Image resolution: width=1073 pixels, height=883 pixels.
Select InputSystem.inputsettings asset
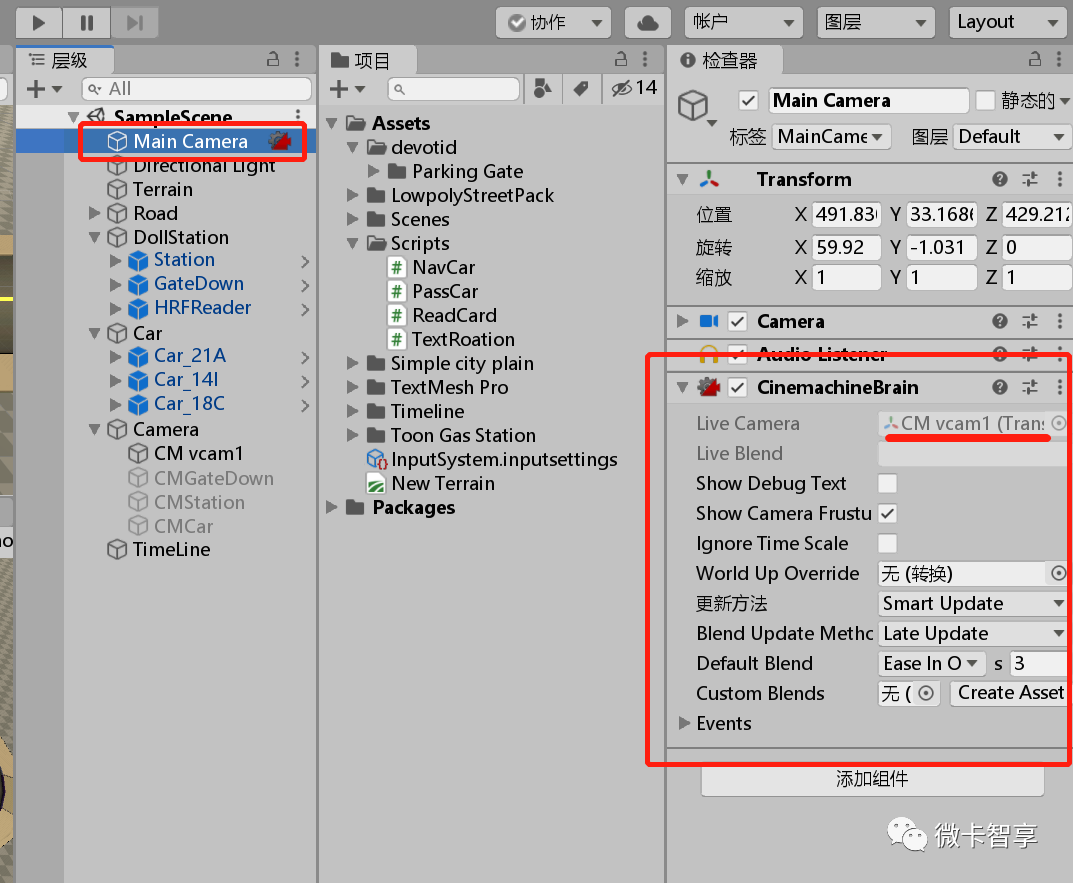click(x=504, y=459)
